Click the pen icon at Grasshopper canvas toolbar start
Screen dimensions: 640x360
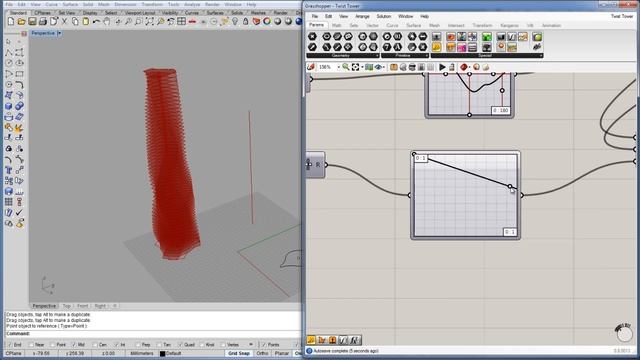(x=311, y=67)
